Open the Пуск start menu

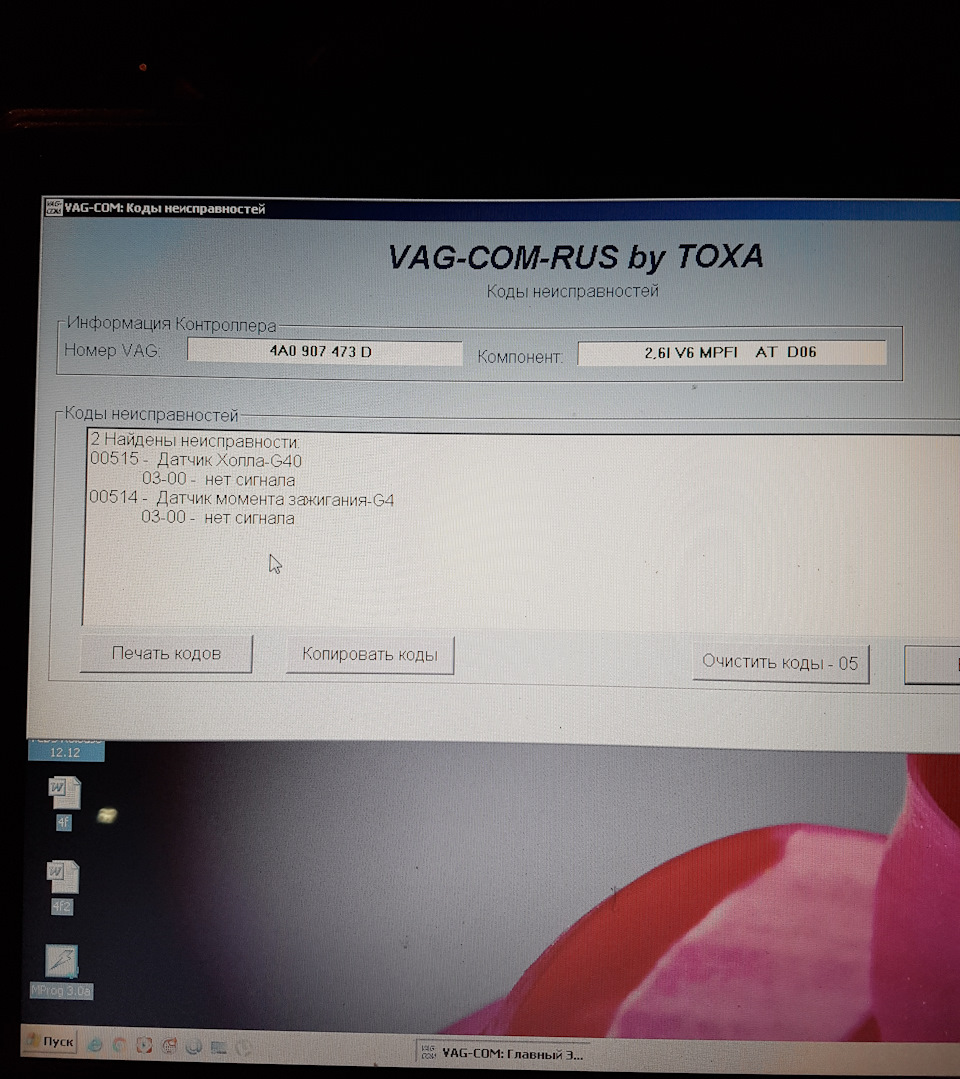click(50, 1042)
